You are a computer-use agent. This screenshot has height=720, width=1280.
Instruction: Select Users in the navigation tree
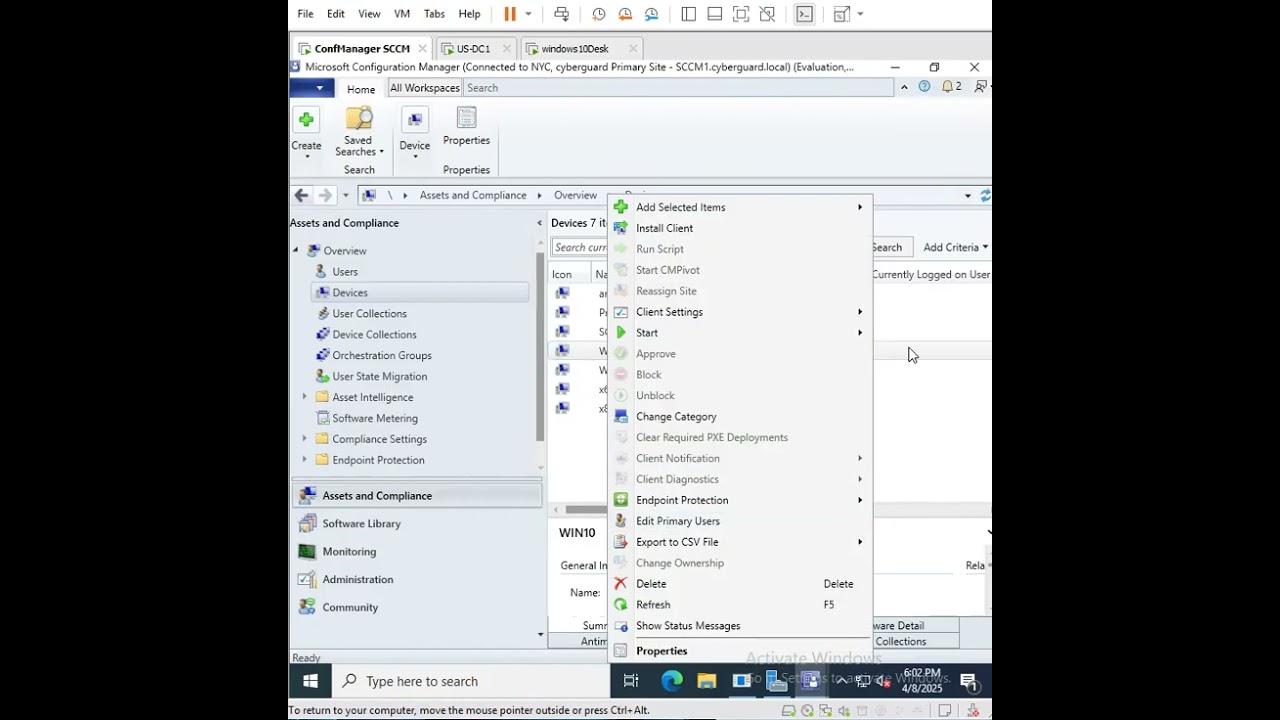(345, 272)
